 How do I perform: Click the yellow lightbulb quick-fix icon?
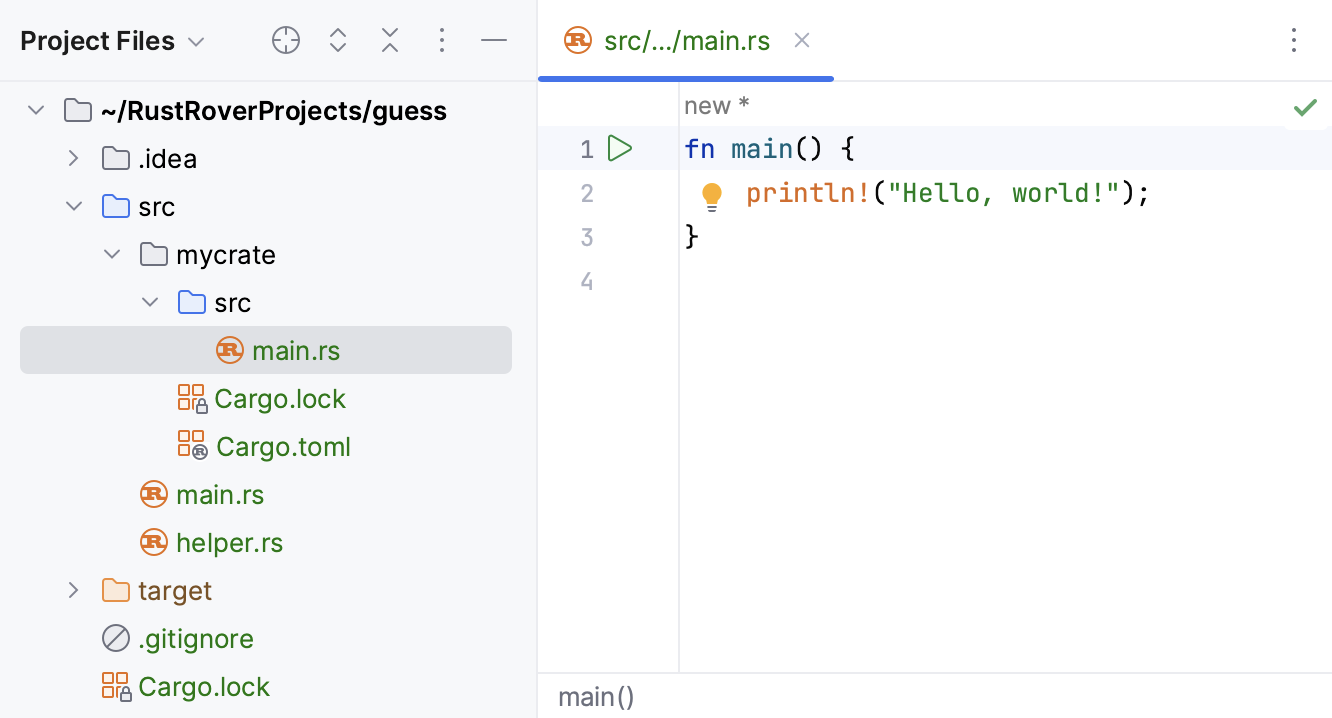click(712, 195)
